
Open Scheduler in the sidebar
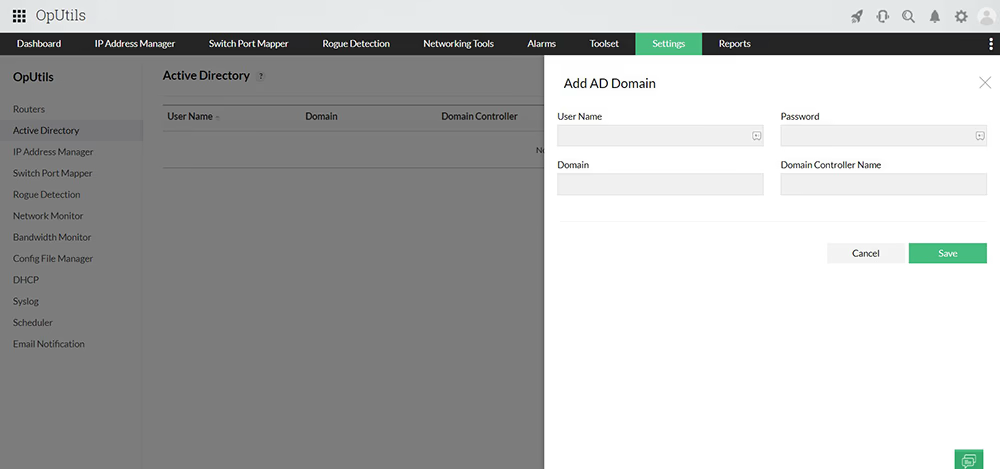(x=33, y=322)
